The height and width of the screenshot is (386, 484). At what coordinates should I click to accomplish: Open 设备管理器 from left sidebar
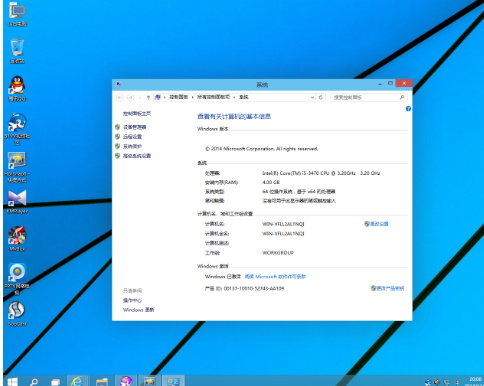[135, 127]
